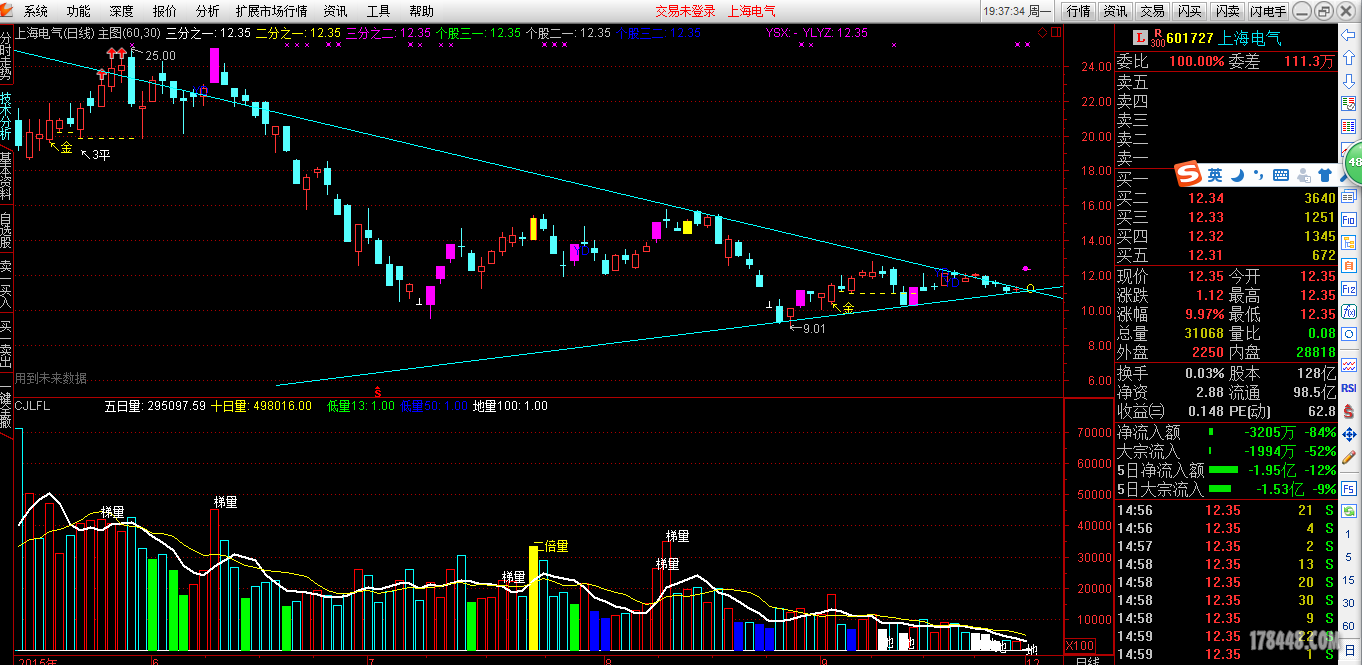
Task: Toggle the moon icon on Sogou IME bar
Action: pyautogui.click(x=1237, y=174)
